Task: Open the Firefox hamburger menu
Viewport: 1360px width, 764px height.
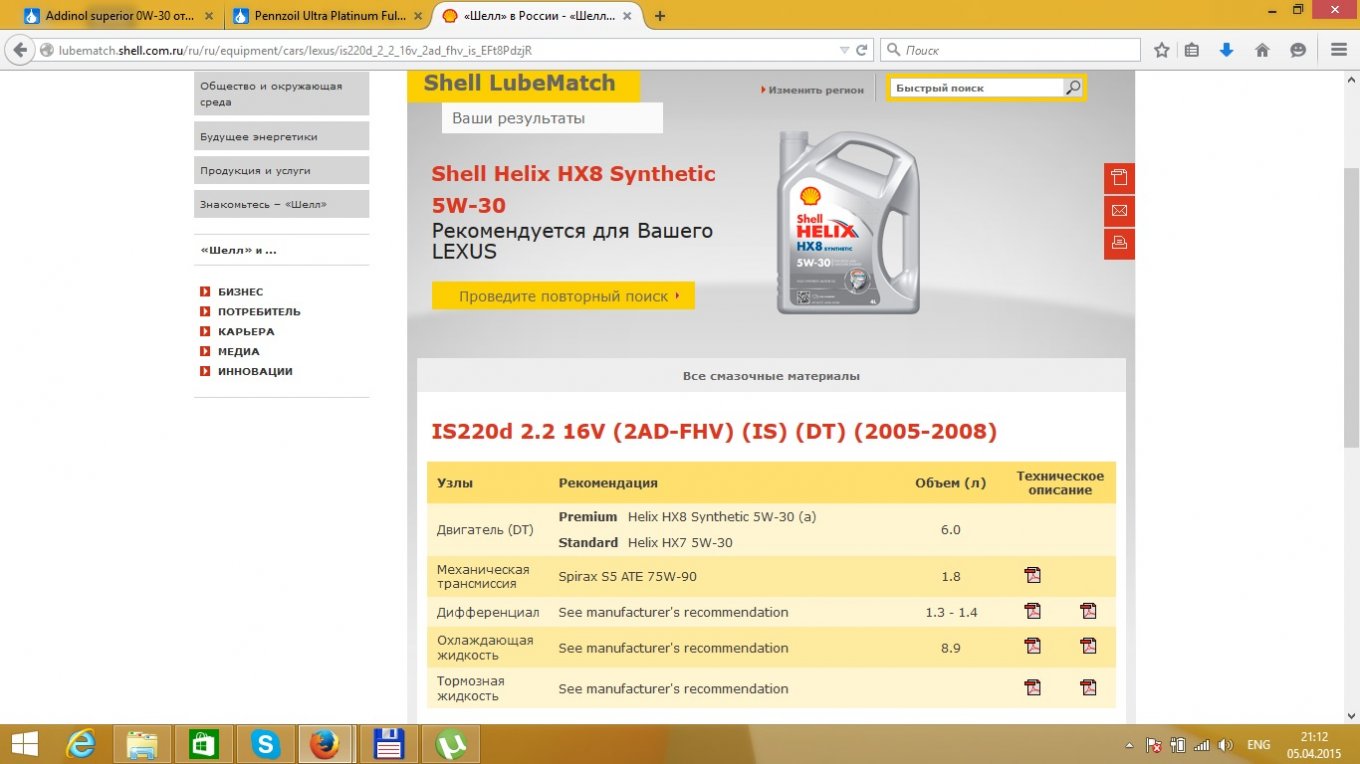Action: pos(1339,50)
